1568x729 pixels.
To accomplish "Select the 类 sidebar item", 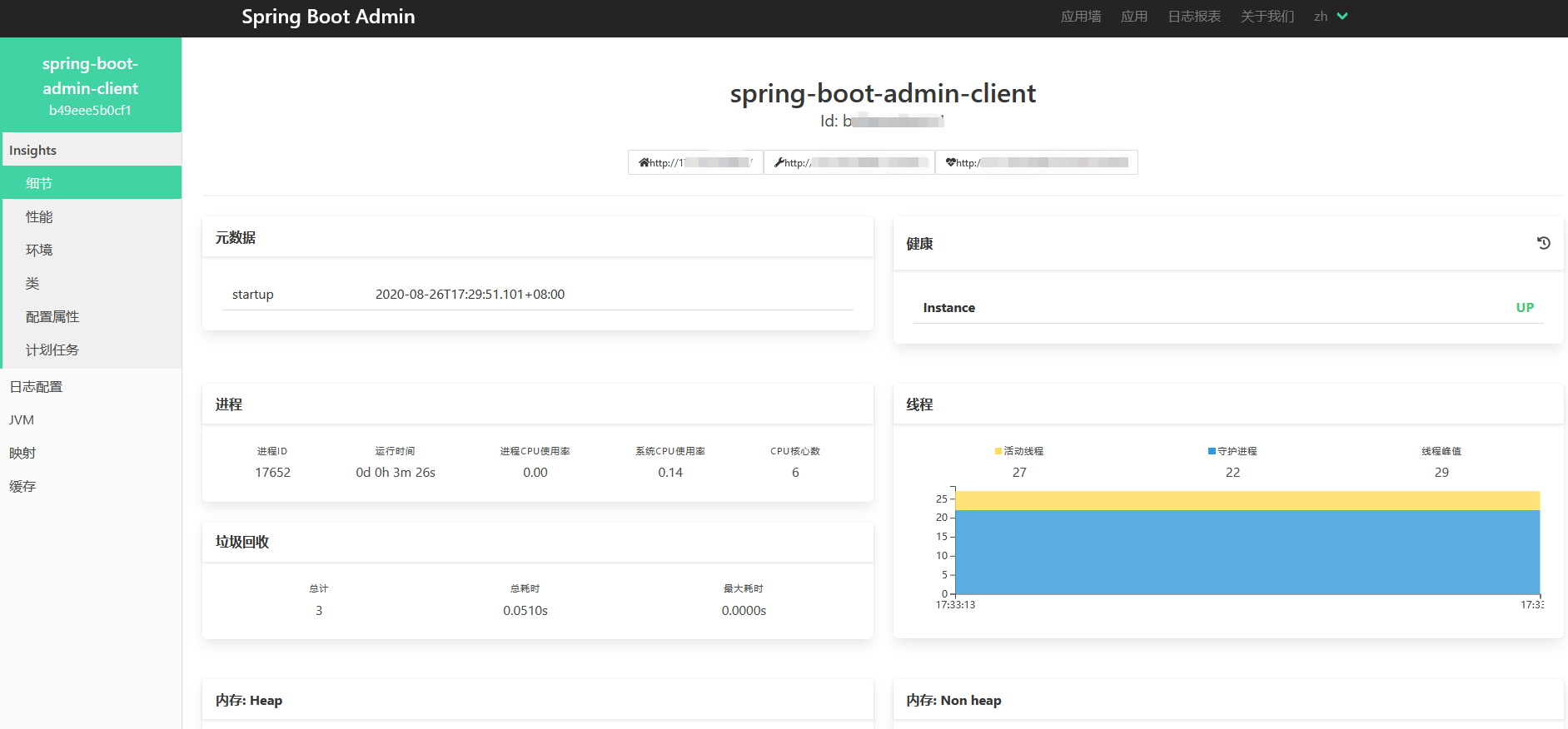I will (92, 283).
